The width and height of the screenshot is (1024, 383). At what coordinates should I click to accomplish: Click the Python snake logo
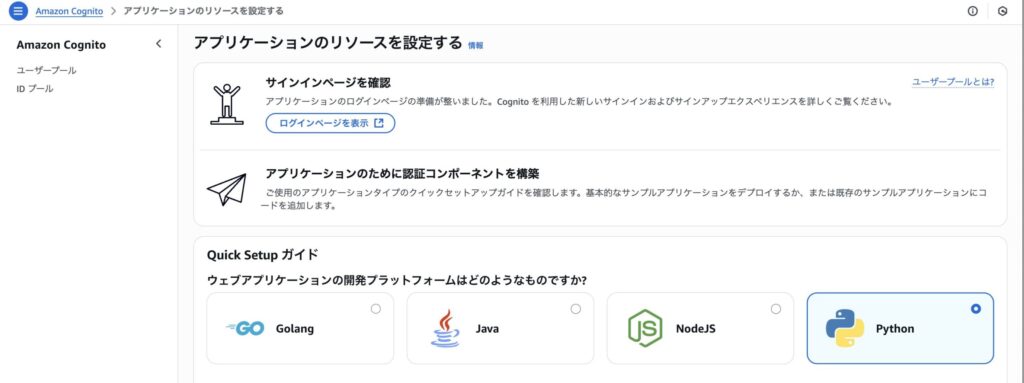pos(844,328)
